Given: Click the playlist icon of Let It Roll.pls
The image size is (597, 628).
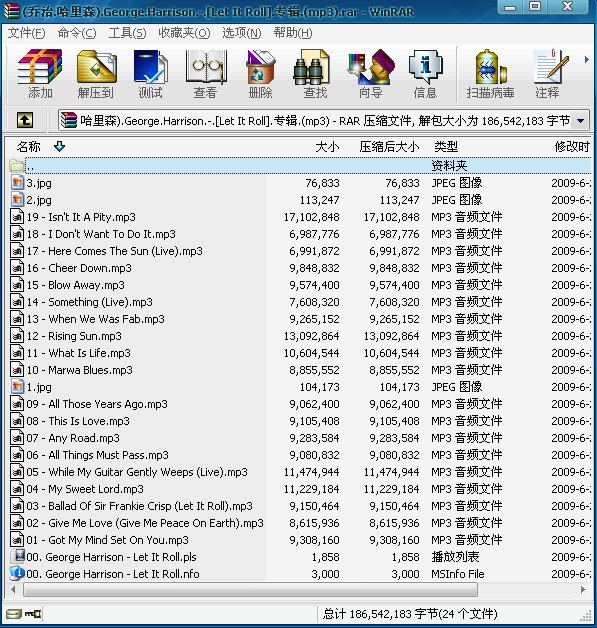Looking at the screenshot, I should tap(18, 556).
